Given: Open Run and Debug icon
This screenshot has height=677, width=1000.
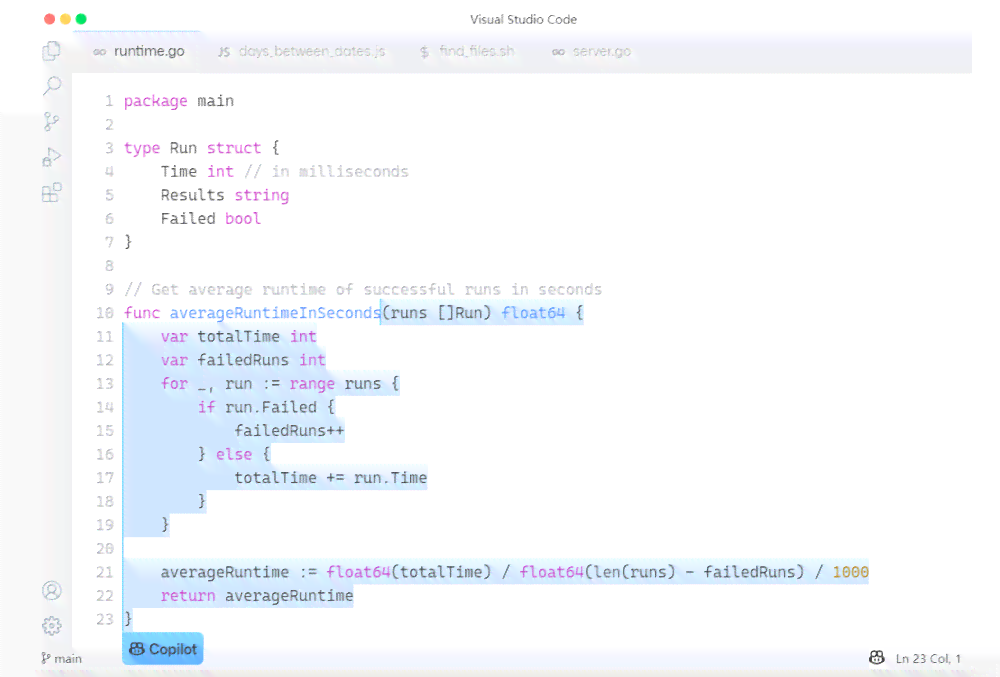Looking at the screenshot, I should click(52, 157).
